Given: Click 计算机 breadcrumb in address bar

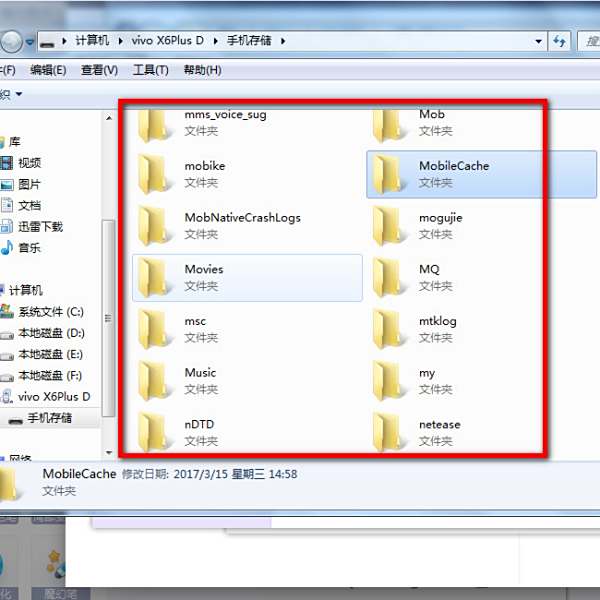Looking at the screenshot, I should (92, 40).
